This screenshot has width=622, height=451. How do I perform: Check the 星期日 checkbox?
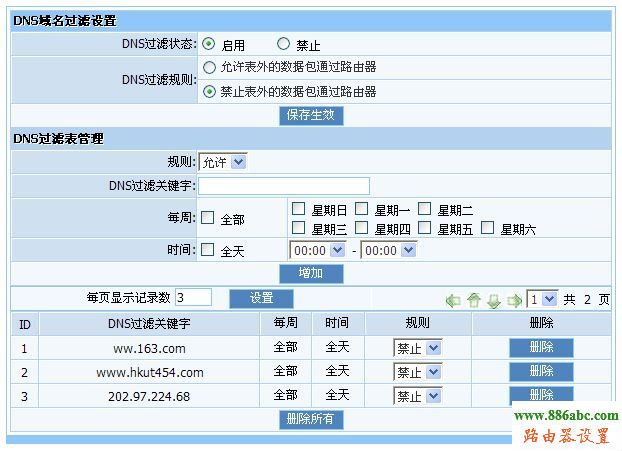pos(298,208)
